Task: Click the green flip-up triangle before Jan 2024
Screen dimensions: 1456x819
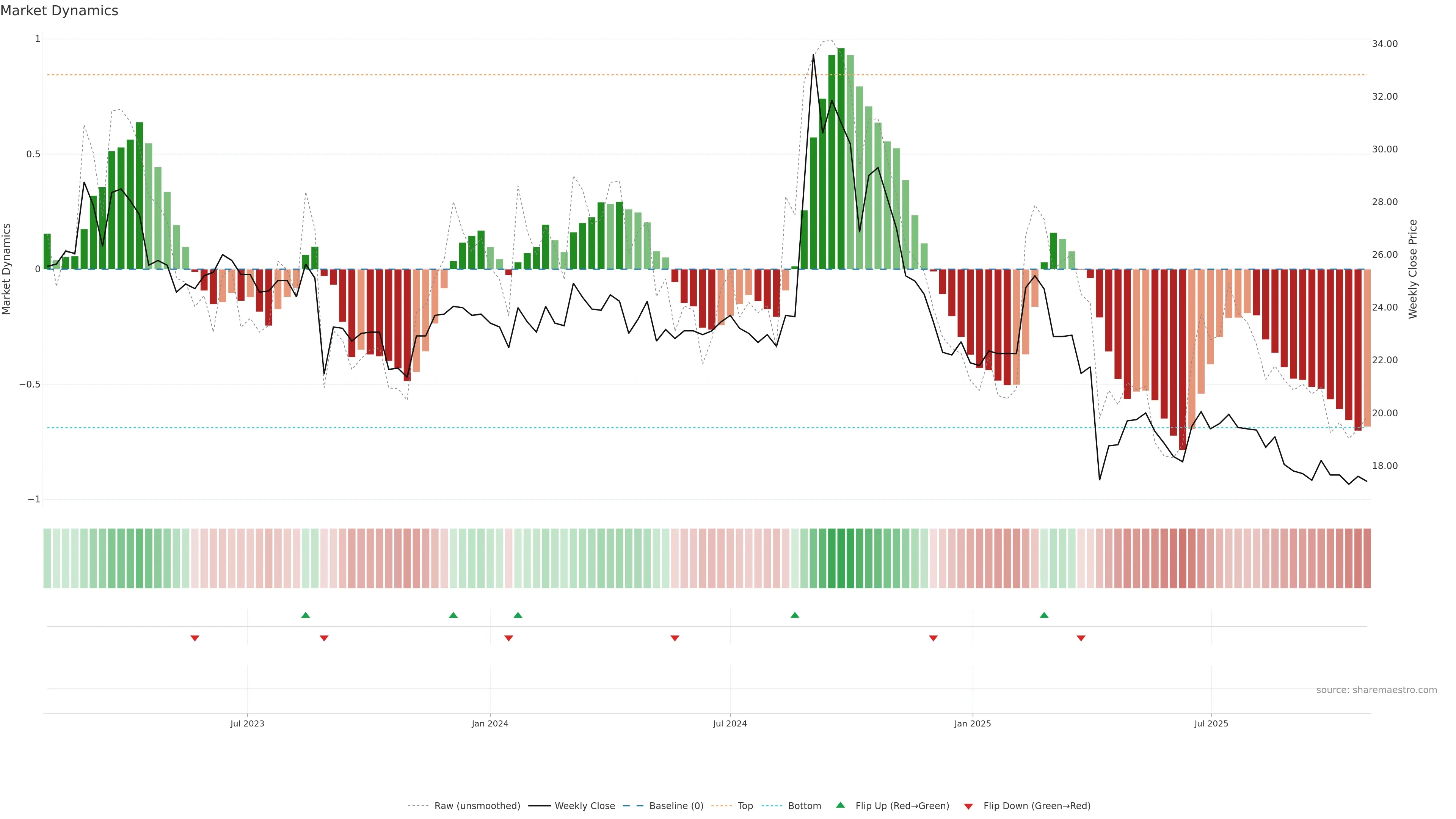Action: pyautogui.click(x=453, y=615)
